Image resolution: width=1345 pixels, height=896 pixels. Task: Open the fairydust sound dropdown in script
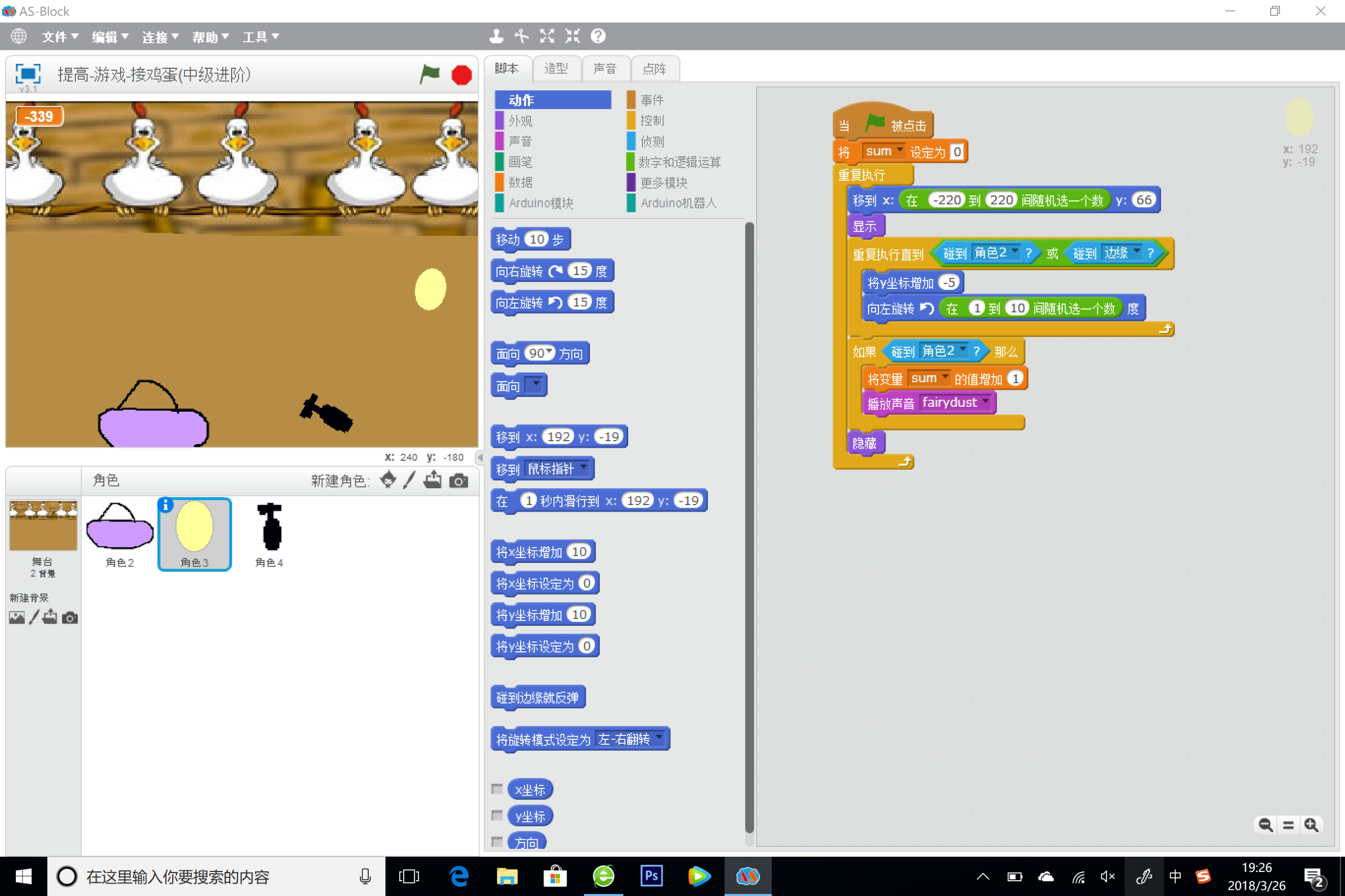click(x=986, y=402)
